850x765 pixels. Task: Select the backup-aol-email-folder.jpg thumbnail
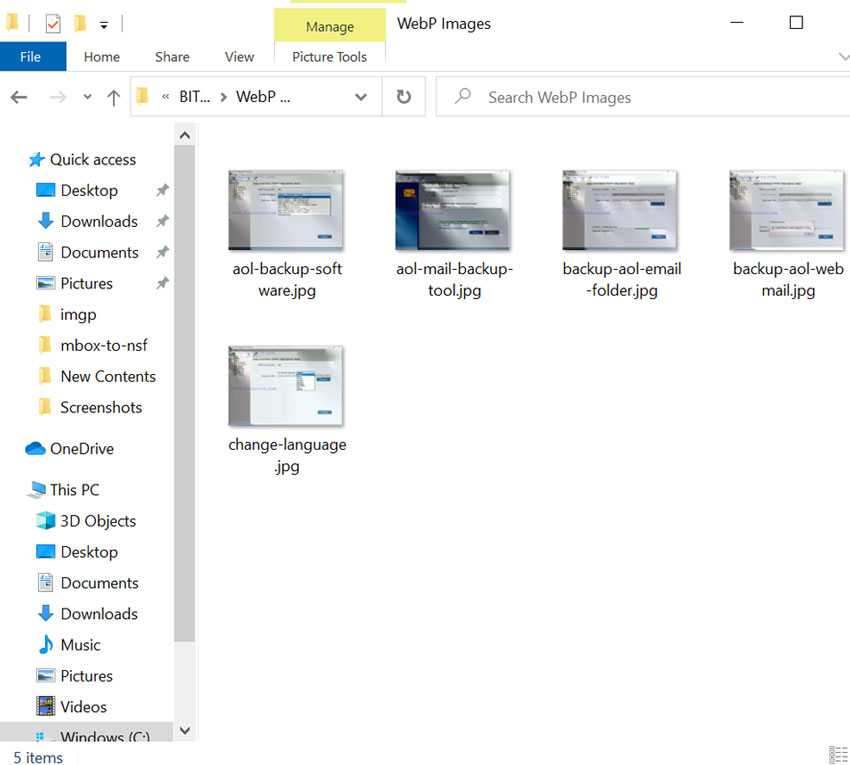click(620, 210)
